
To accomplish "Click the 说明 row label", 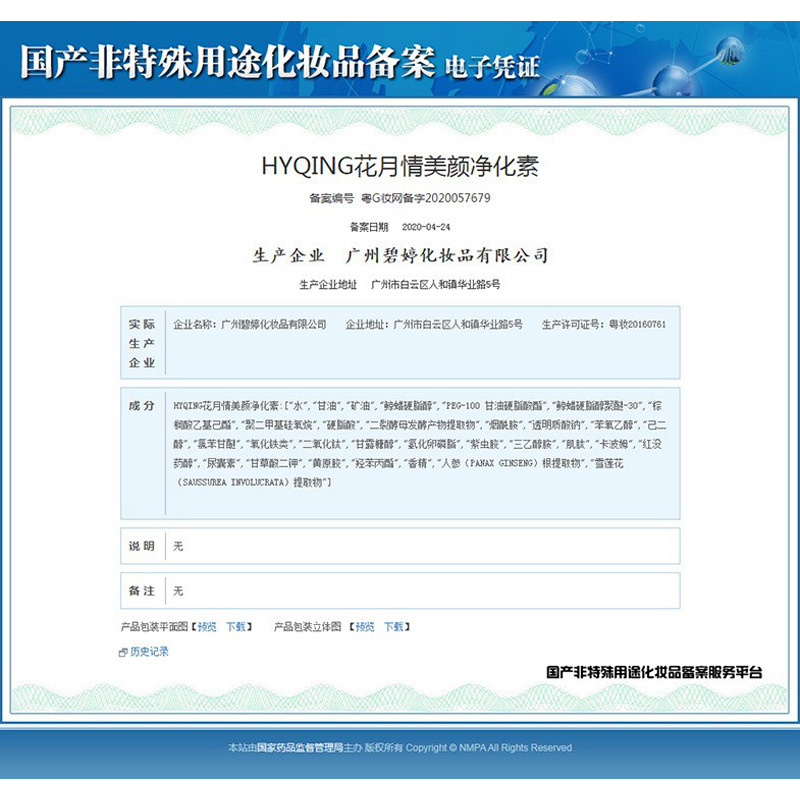I will pos(141,546).
